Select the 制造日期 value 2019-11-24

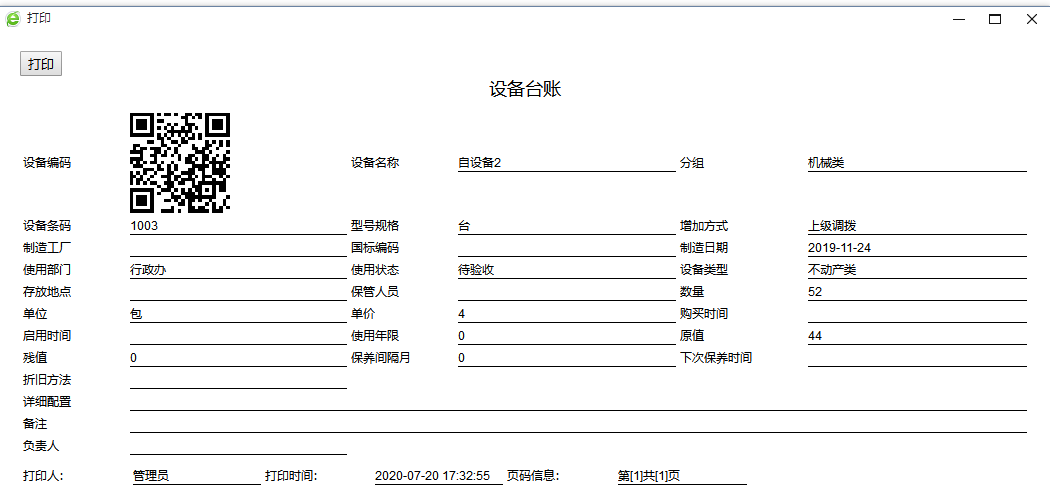pos(916,248)
